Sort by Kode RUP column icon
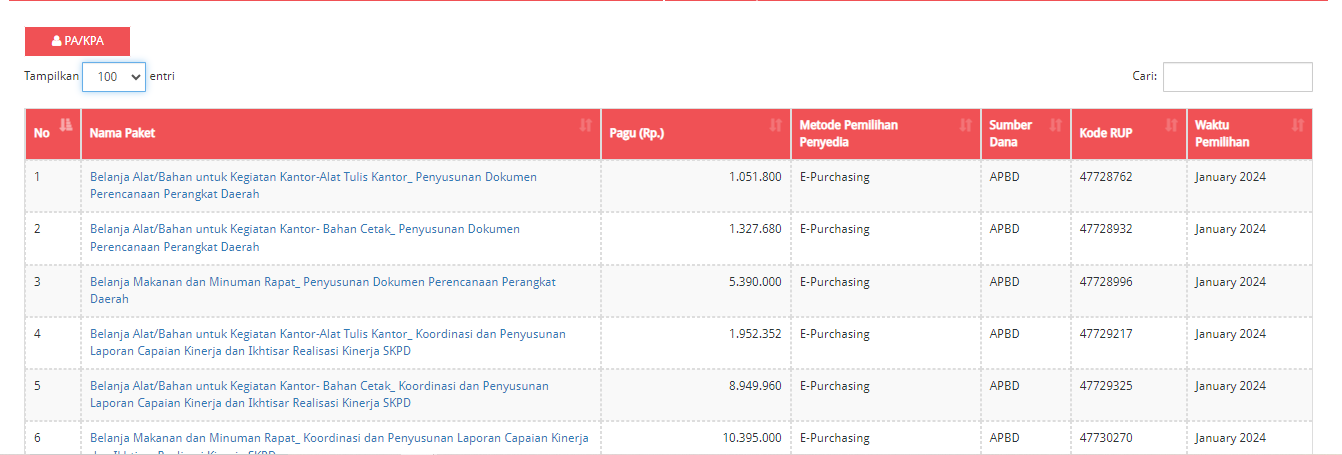The image size is (1342, 455). 1172,125
